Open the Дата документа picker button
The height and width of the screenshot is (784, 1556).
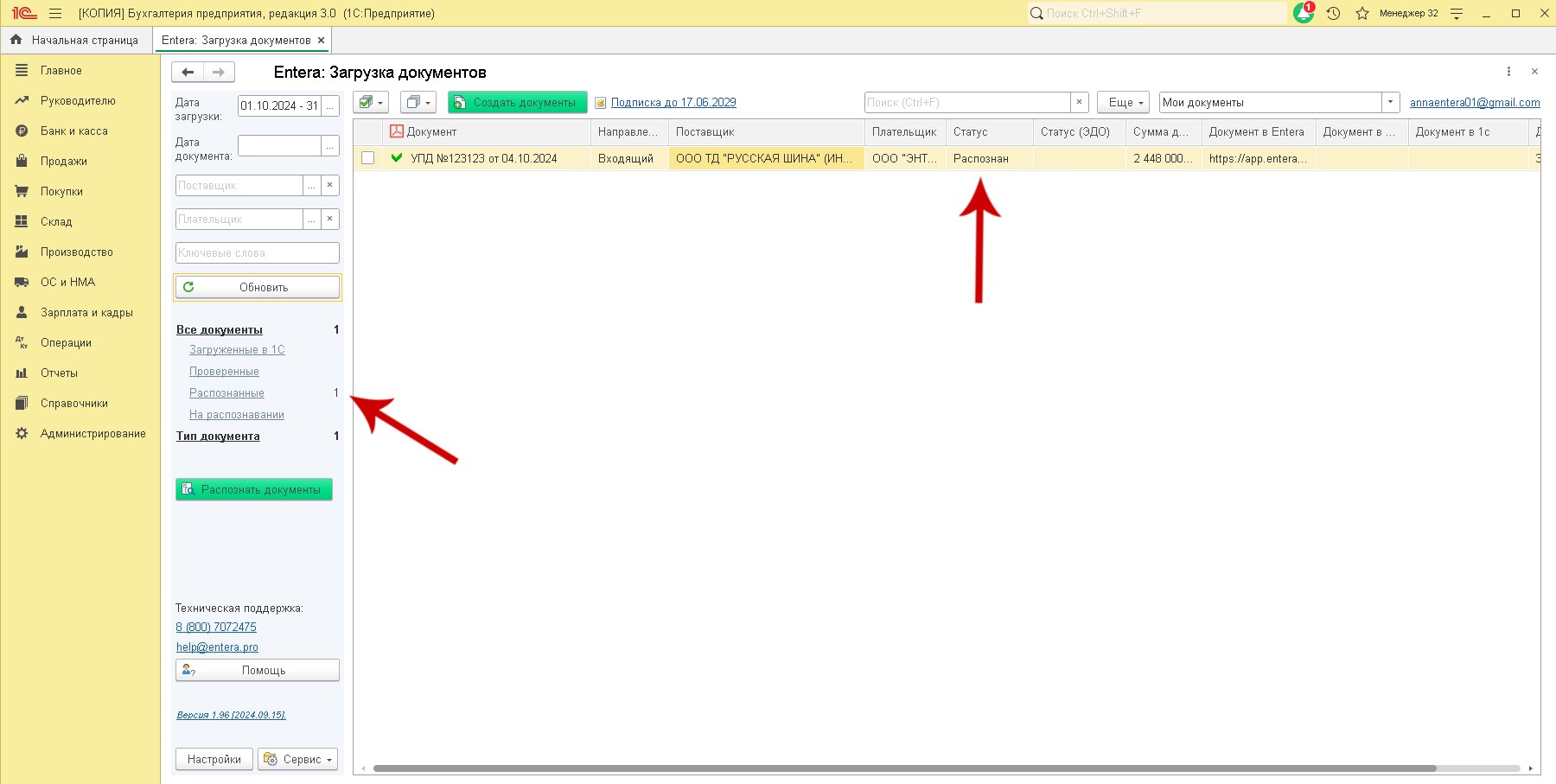[x=330, y=145]
